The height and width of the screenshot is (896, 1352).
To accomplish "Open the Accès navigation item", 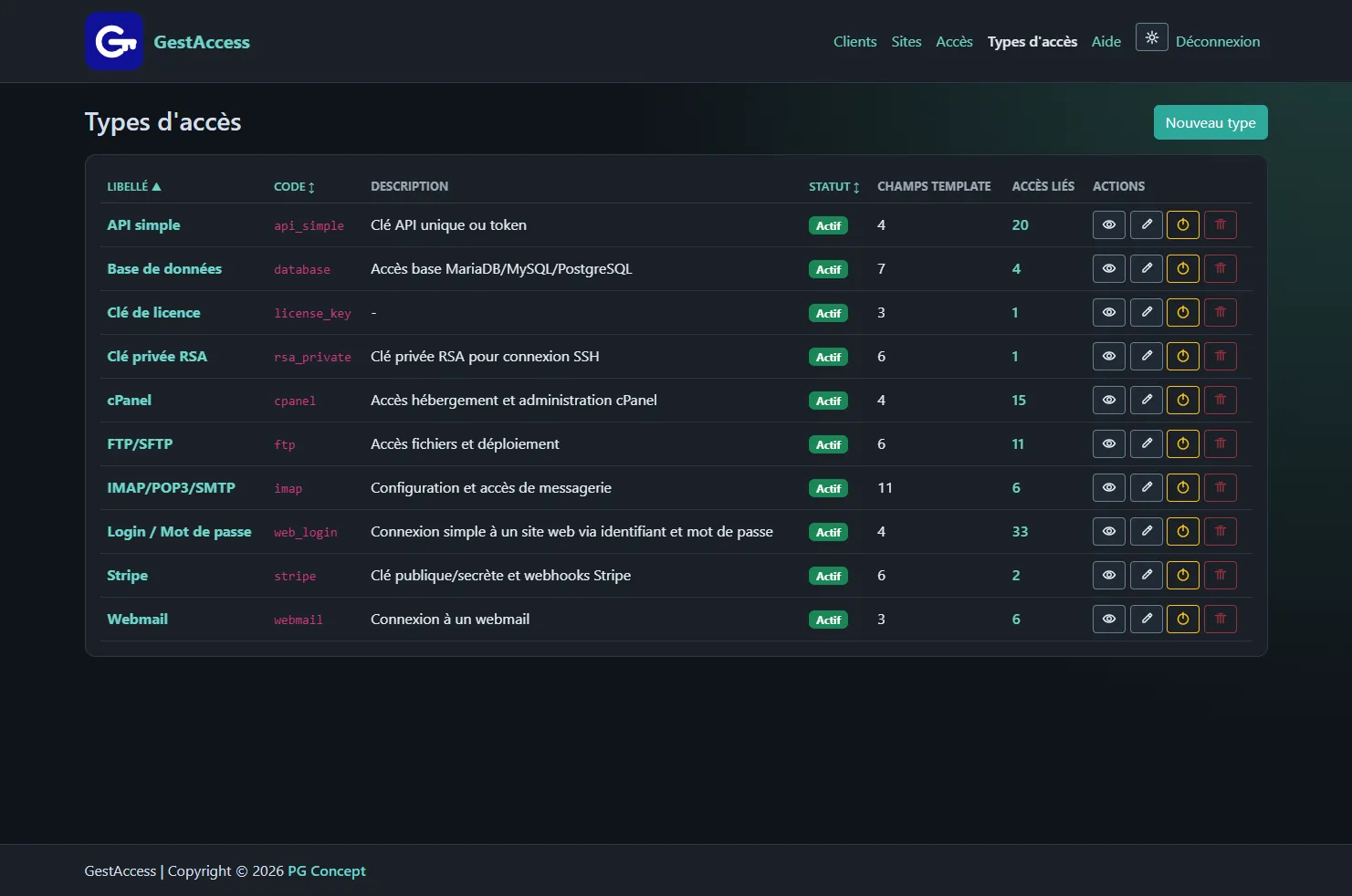I will [954, 41].
